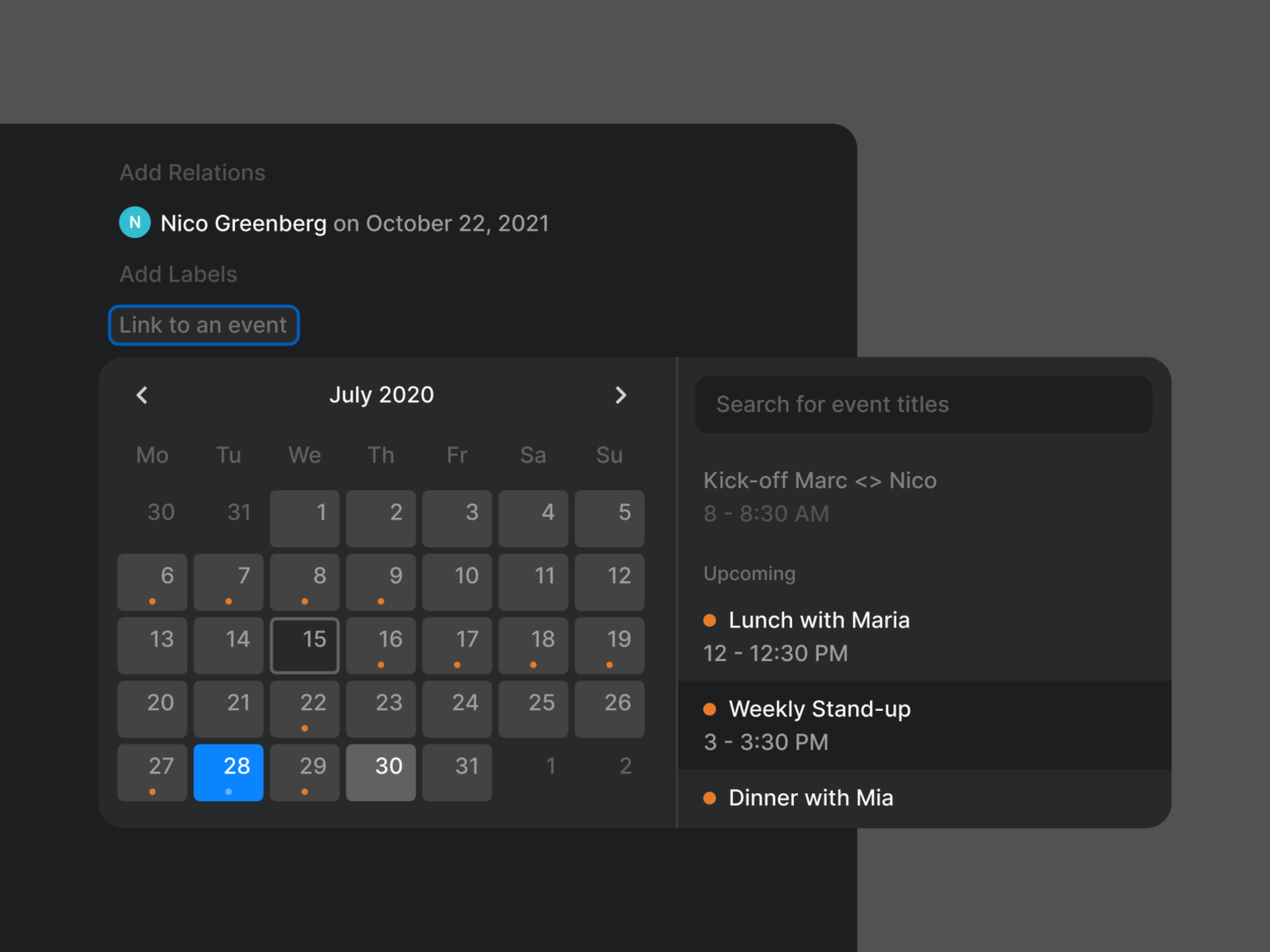Open the Kick-off Marc <> Nico event

(925, 497)
